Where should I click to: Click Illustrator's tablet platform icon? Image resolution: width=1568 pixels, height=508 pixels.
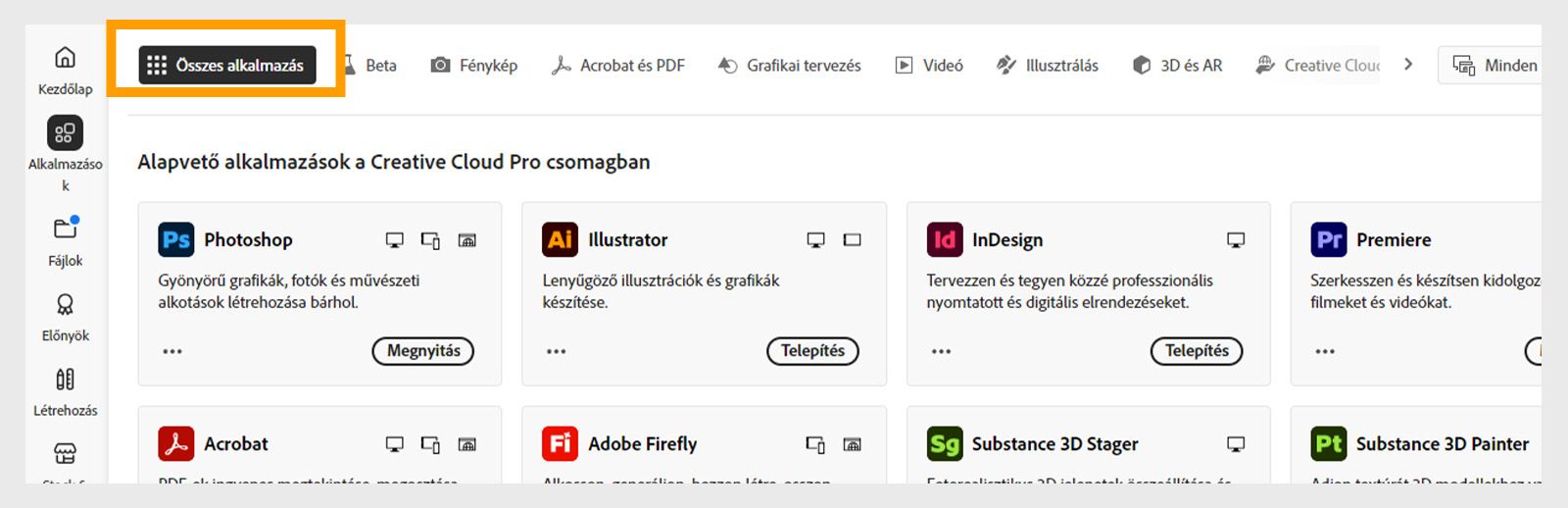click(x=852, y=240)
